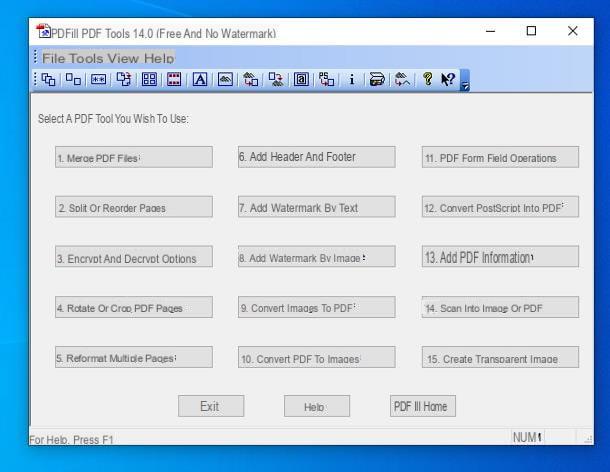Maximize the PDFill PDF Tools window

click(531, 31)
